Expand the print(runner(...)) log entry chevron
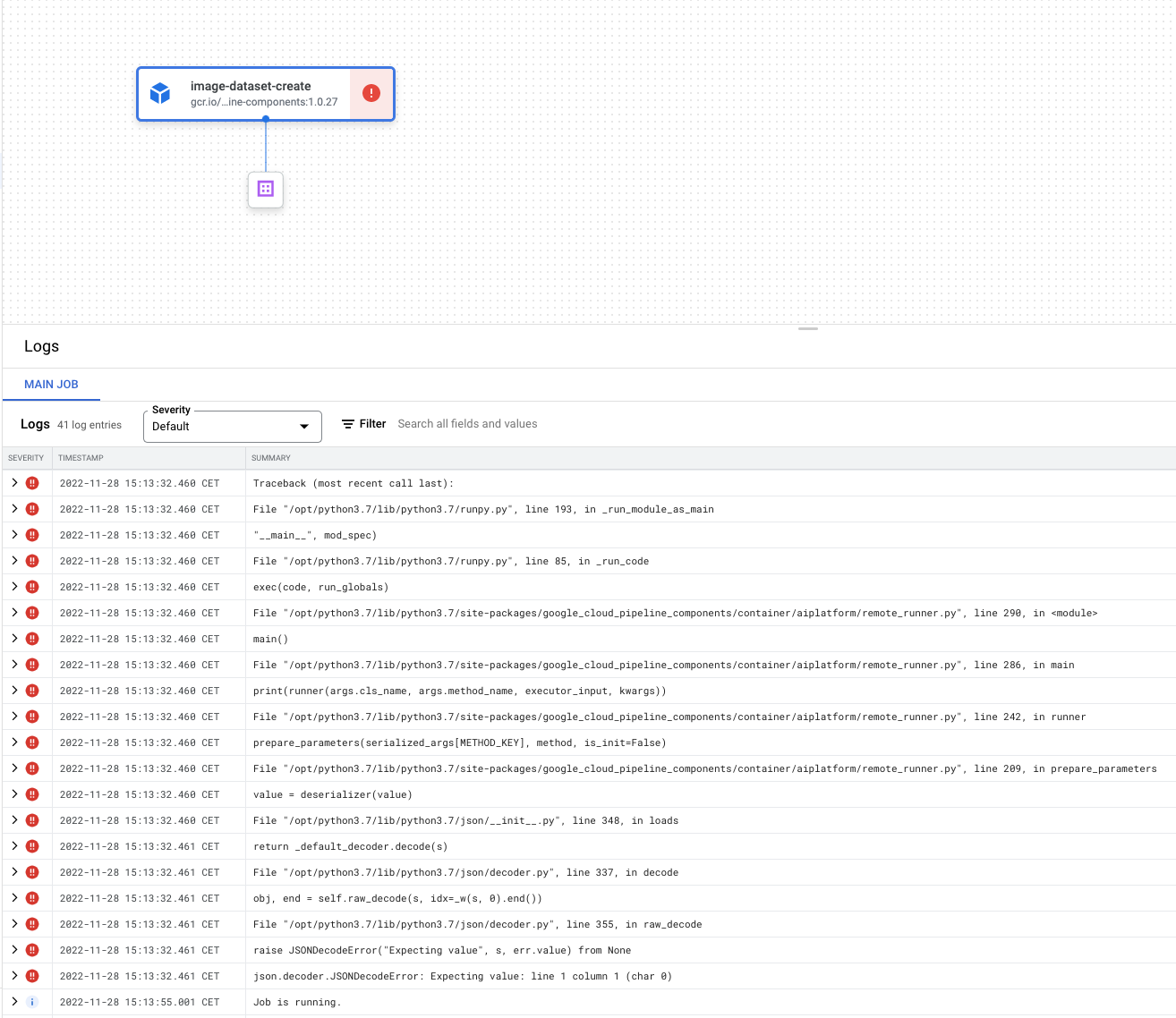Viewport: 1176px width, 1018px height. 13,690
